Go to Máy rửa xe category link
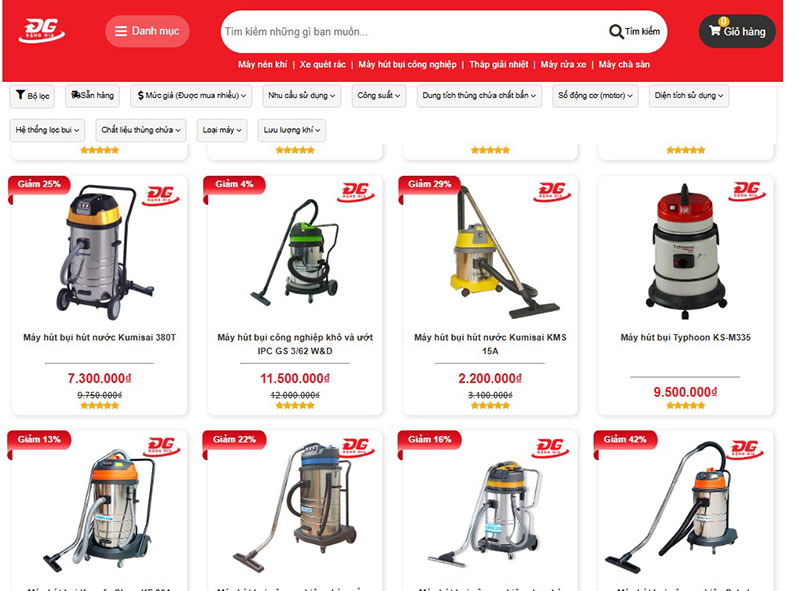Screen dimensions: 800x591 pyautogui.click(x=563, y=64)
